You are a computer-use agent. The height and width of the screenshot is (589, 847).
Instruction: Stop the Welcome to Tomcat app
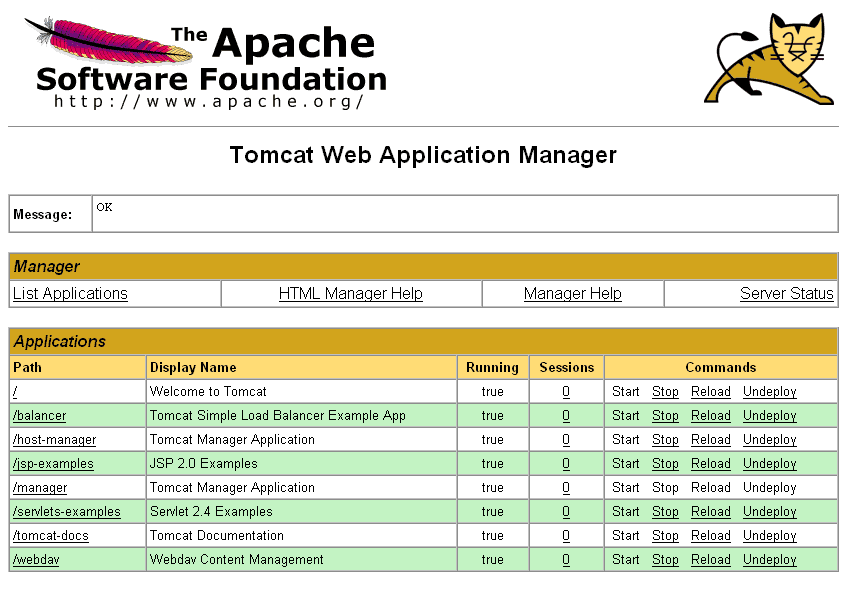click(x=665, y=392)
